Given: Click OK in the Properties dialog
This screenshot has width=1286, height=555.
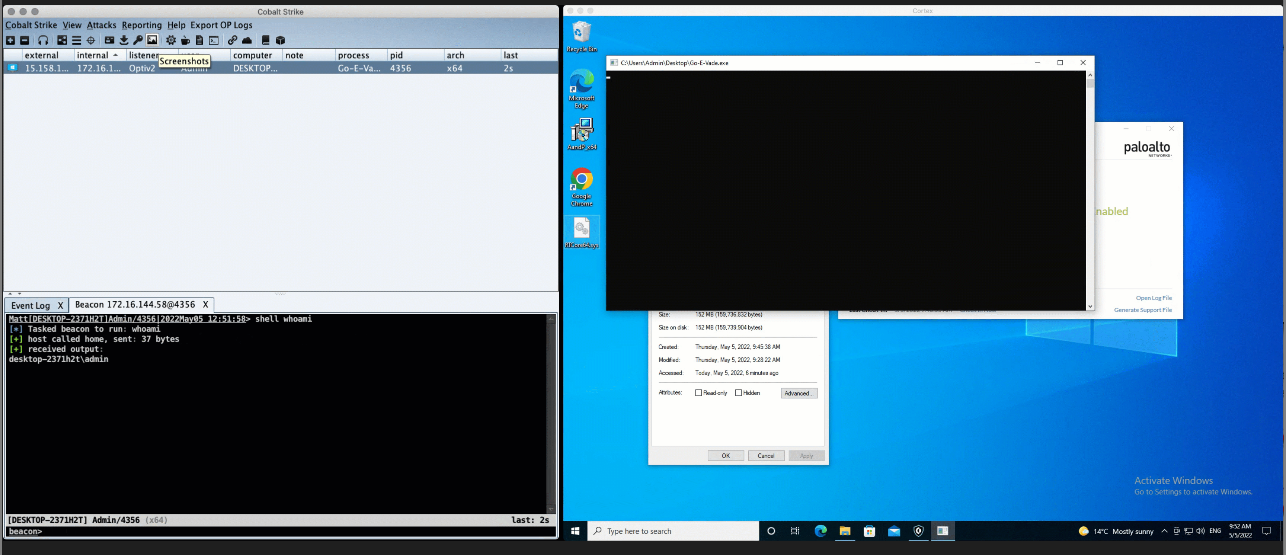Looking at the screenshot, I should point(726,455).
